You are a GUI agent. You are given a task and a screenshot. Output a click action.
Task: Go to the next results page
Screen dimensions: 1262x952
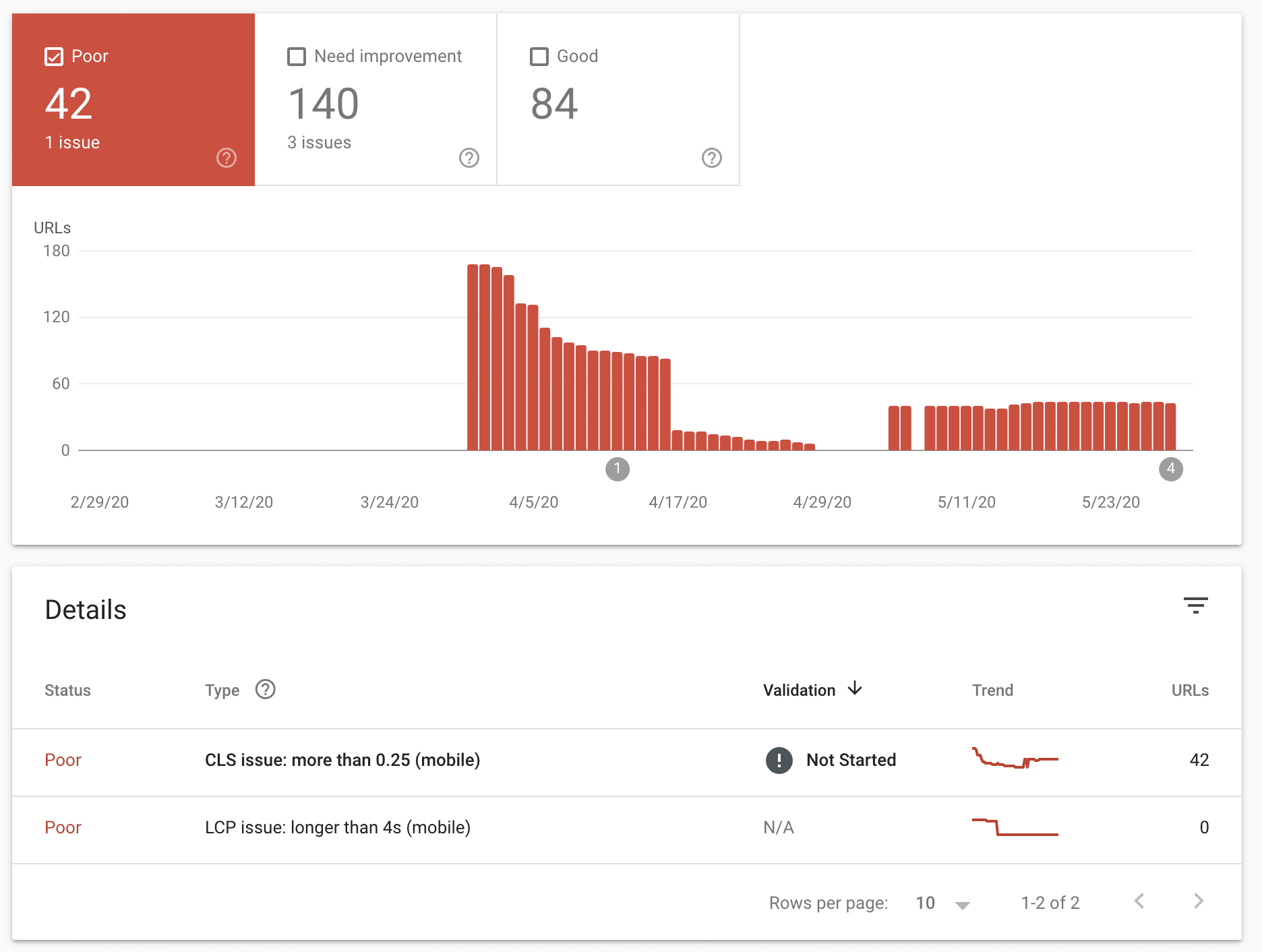pyautogui.click(x=1198, y=901)
